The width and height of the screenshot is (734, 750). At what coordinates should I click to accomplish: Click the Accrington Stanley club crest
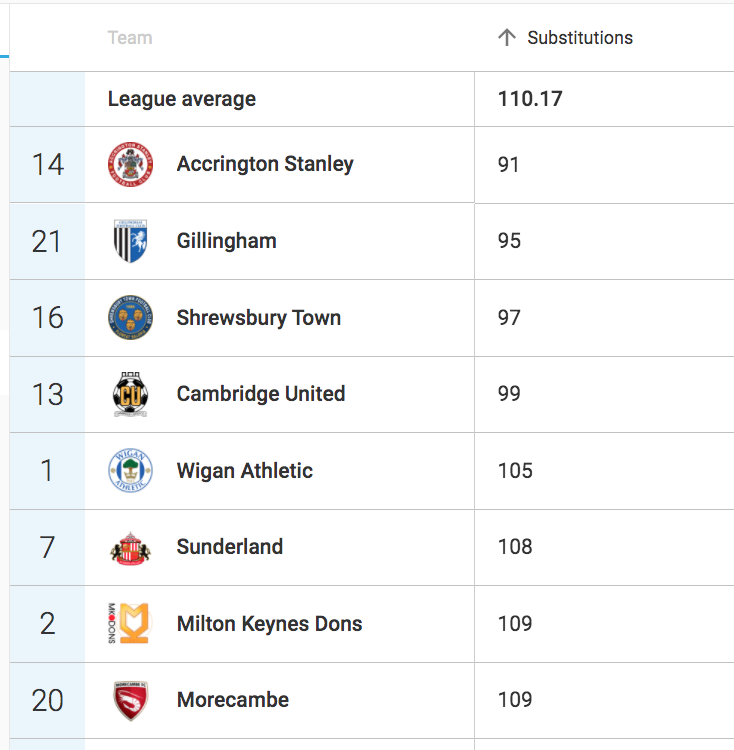point(130,164)
